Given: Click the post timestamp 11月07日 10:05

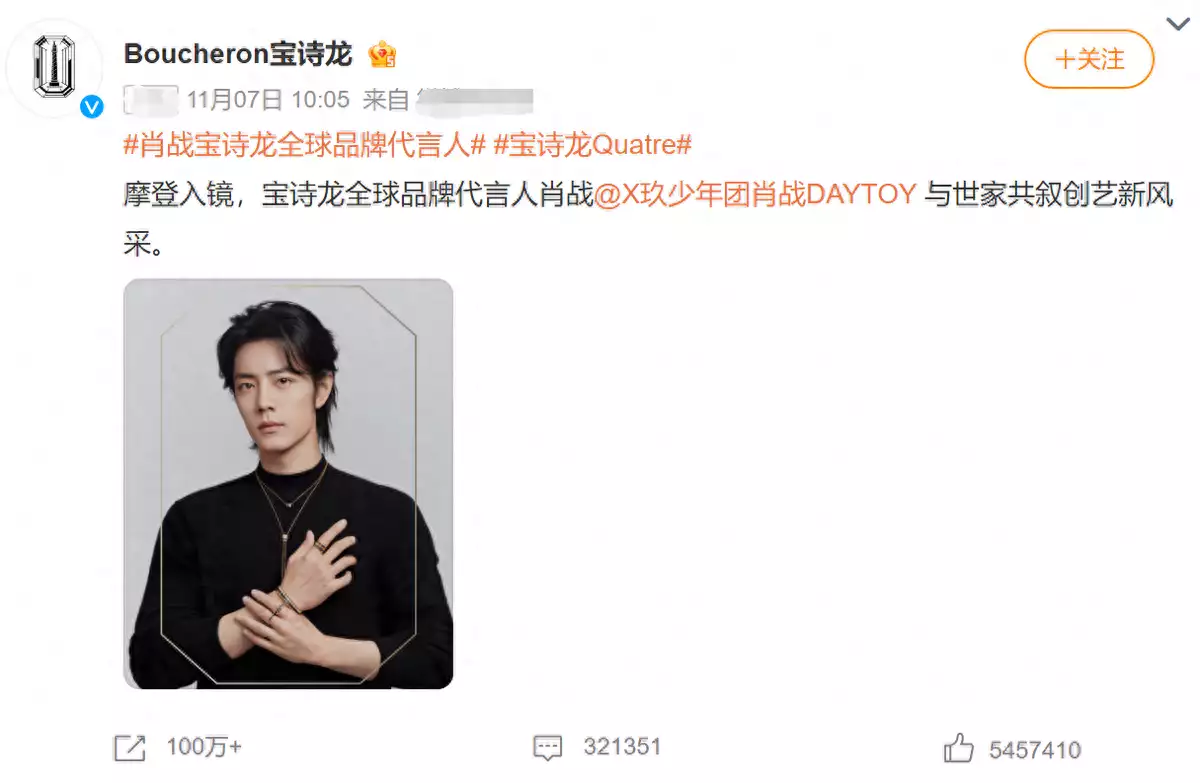Looking at the screenshot, I should pos(268,100).
